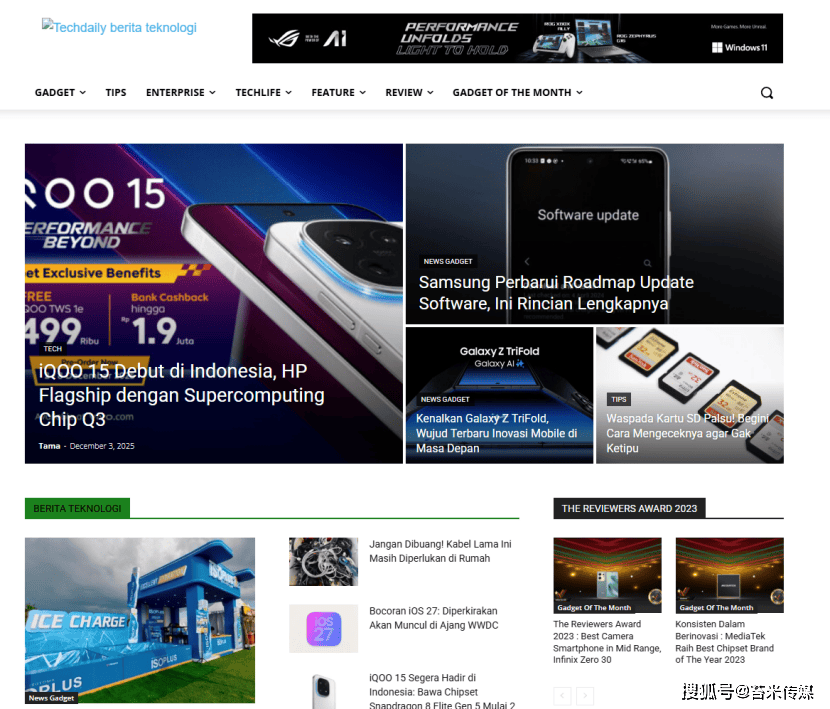Open Gadget of the Month menu

[517, 93]
